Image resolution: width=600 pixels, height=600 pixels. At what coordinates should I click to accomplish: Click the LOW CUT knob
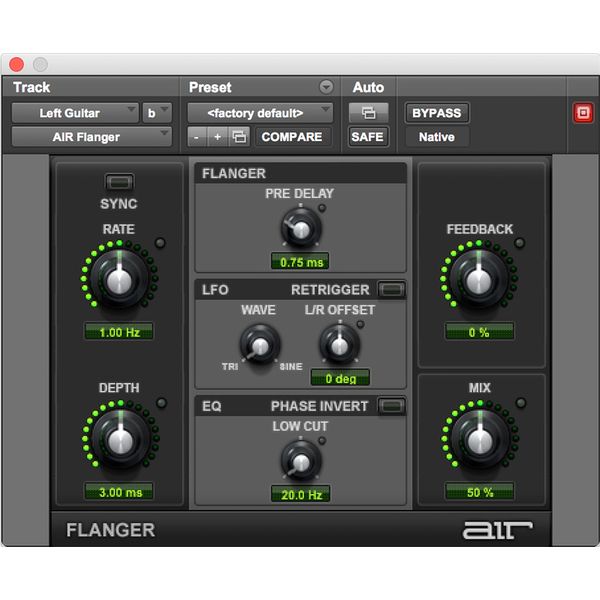click(x=301, y=461)
